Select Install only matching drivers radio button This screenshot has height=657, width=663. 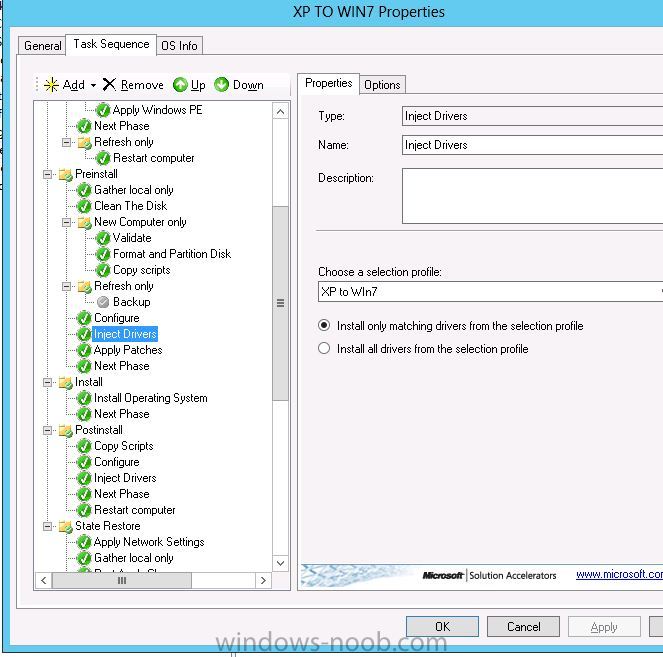coord(324,326)
